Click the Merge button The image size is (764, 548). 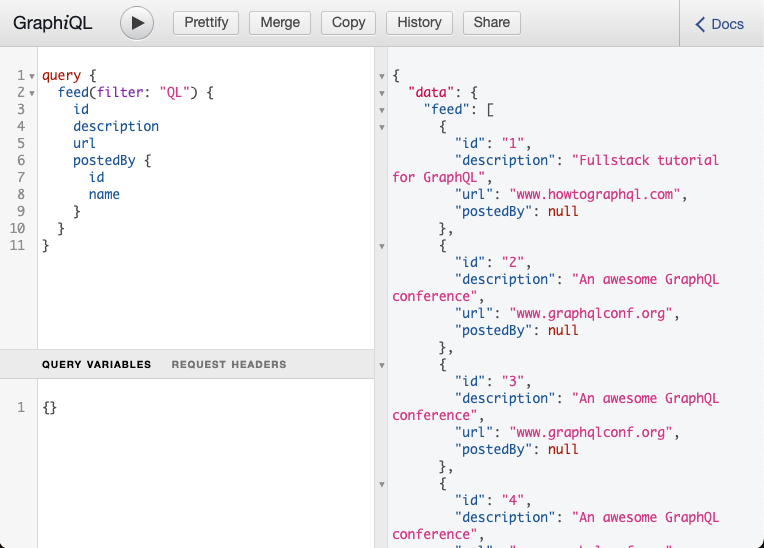click(280, 23)
